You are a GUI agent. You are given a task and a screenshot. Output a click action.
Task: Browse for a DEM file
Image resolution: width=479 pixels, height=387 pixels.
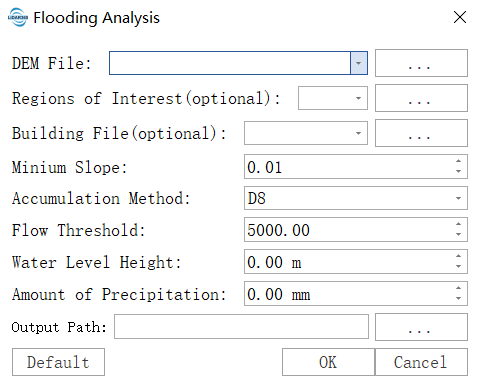tap(421, 63)
